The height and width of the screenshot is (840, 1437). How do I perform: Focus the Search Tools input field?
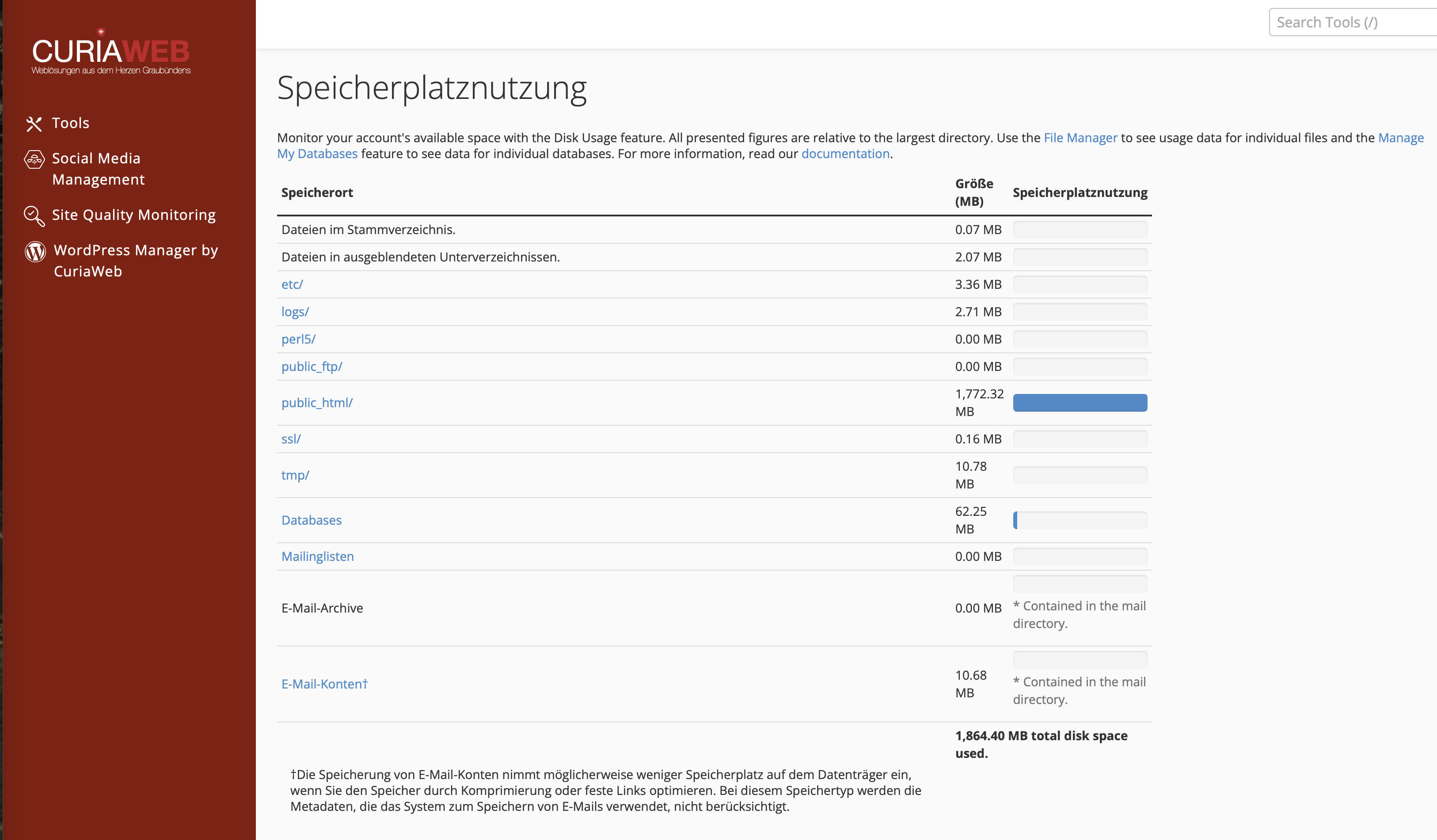click(x=1353, y=22)
